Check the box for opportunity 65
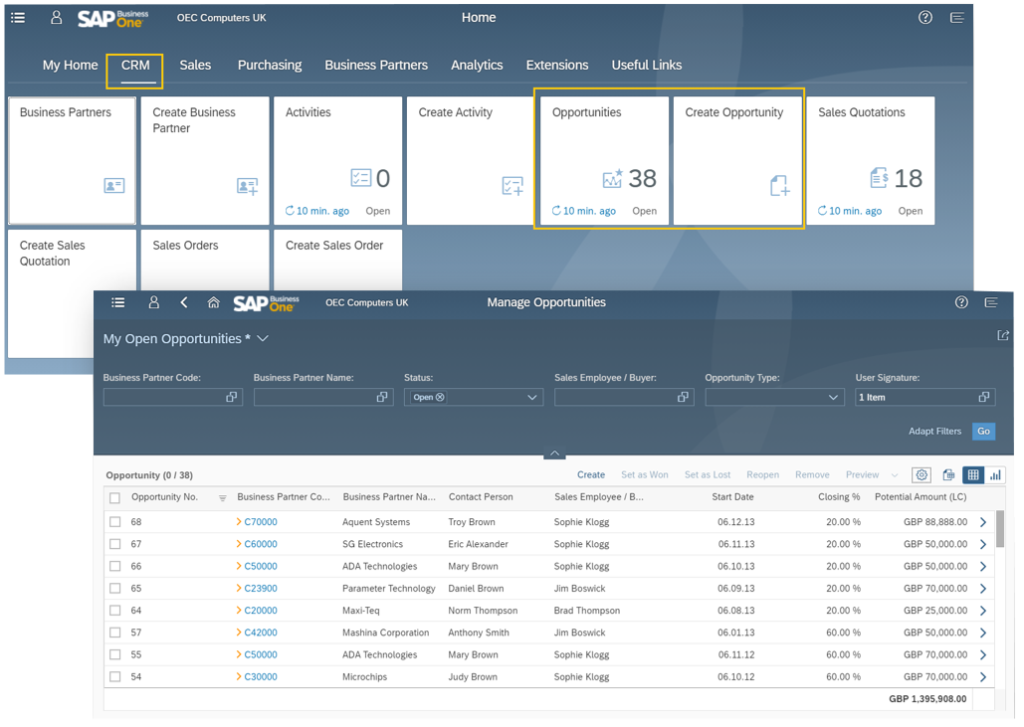The width and height of the screenshot is (1024, 727). point(115,589)
